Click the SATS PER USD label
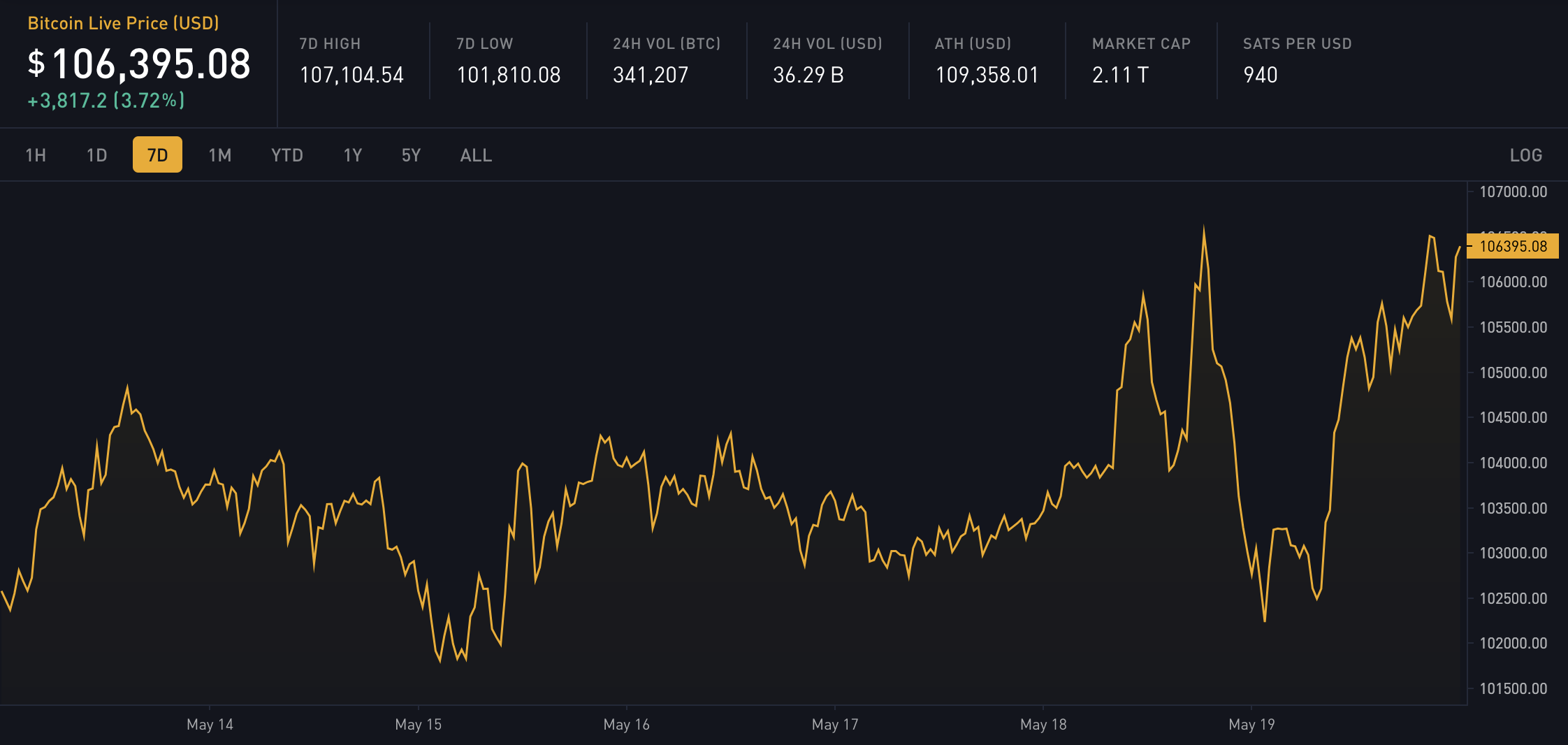Screen dimensions: 1568x745 [1297, 43]
